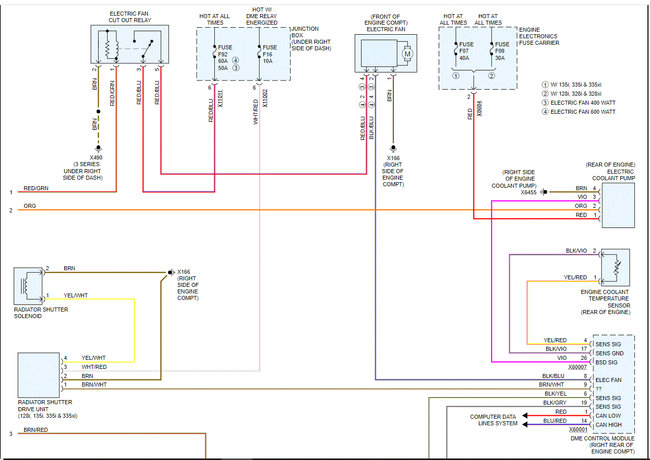Click the 'ORG' wire label at line 2

point(30,206)
